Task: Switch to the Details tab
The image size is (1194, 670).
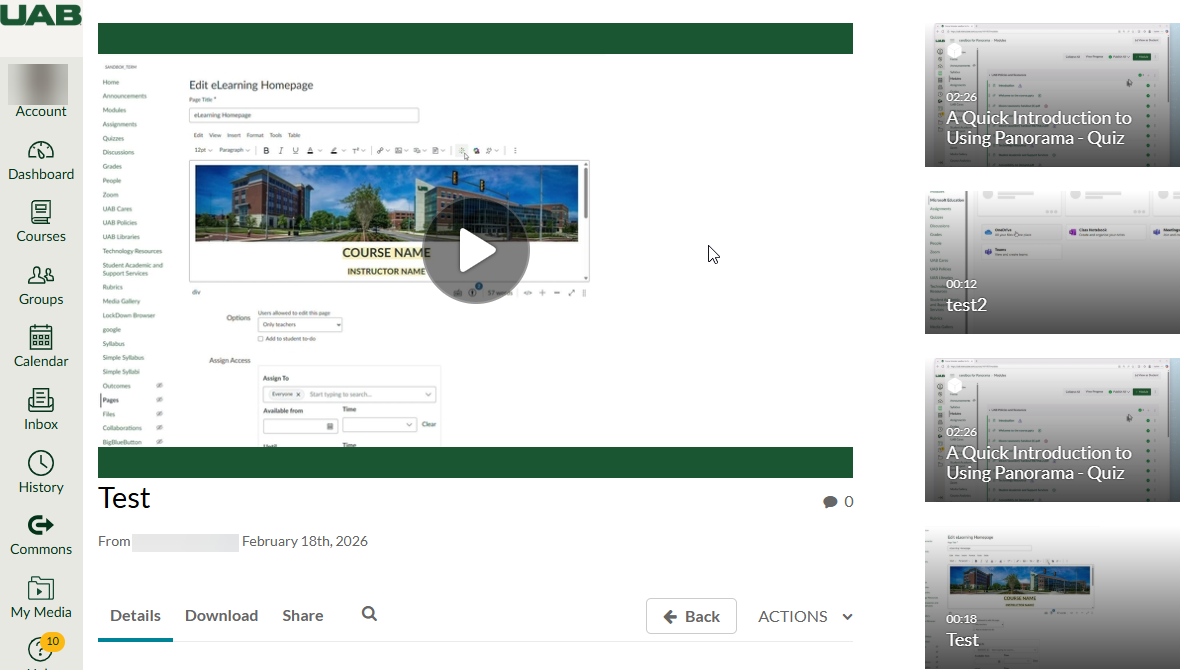Action: point(135,616)
